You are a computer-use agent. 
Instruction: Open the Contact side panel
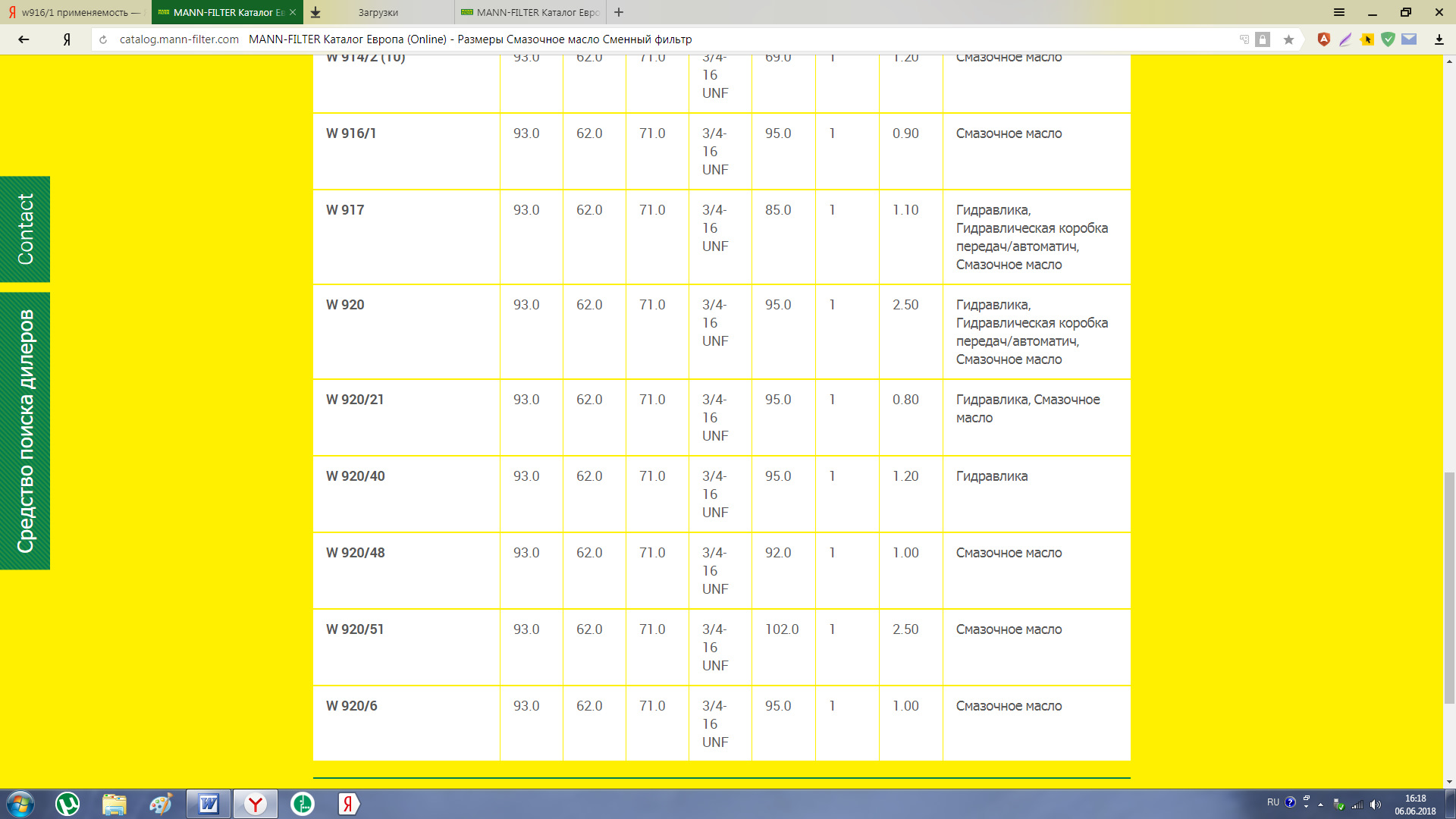click(x=25, y=229)
